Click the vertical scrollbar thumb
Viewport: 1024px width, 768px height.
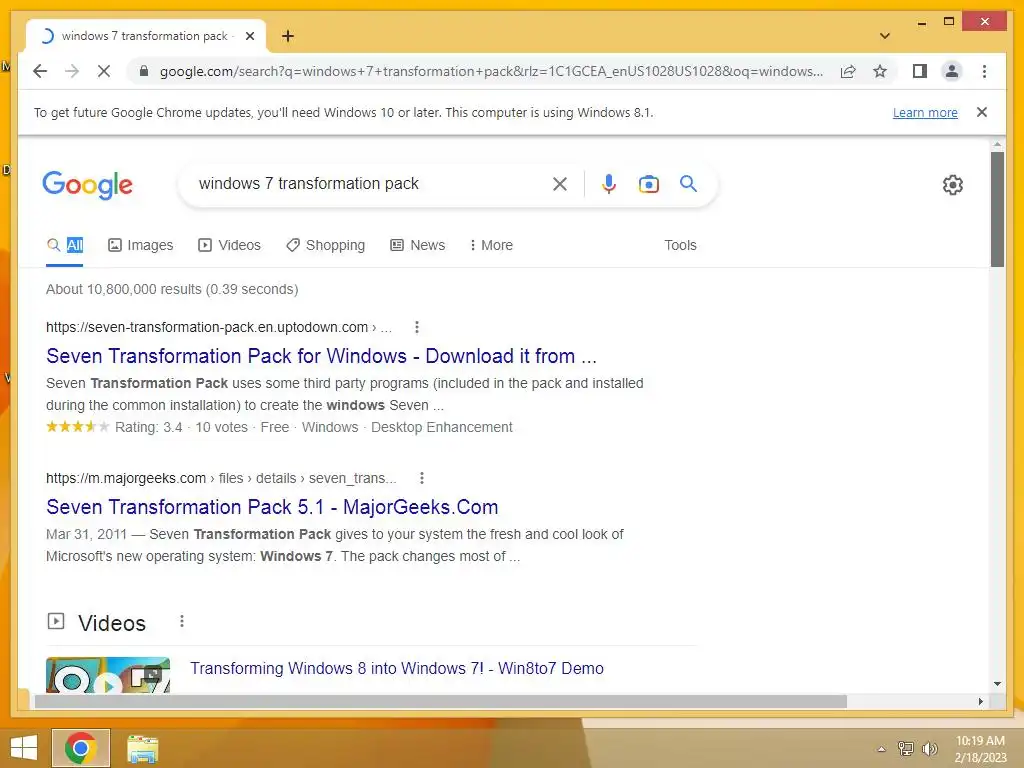[x=997, y=209]
